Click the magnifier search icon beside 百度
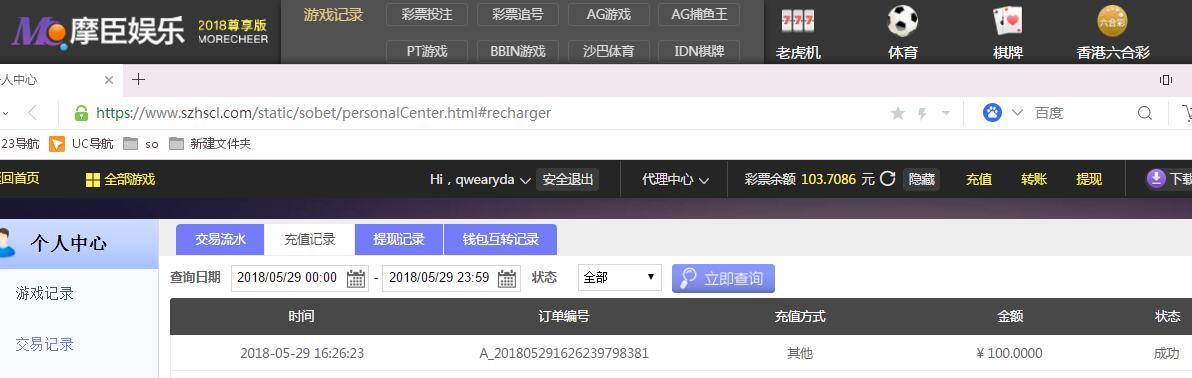 (x=1144, y=113)
